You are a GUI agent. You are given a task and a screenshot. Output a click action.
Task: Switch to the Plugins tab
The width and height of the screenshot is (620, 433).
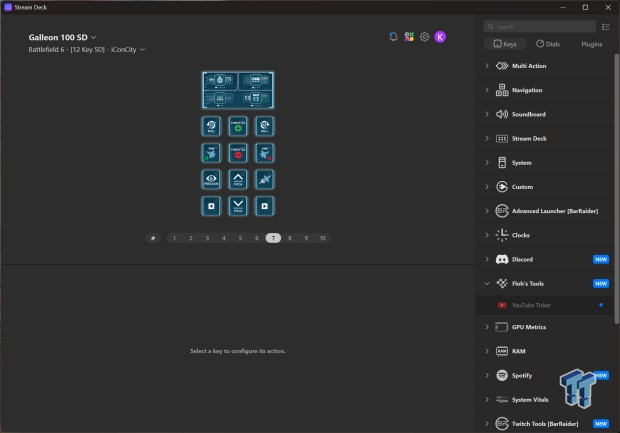tap(591, 44)
